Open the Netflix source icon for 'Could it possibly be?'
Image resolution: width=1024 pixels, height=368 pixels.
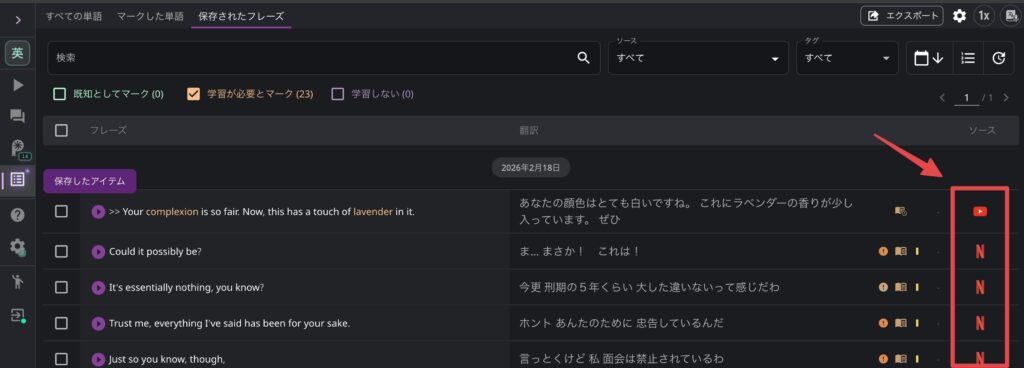(x=980, y=251)
